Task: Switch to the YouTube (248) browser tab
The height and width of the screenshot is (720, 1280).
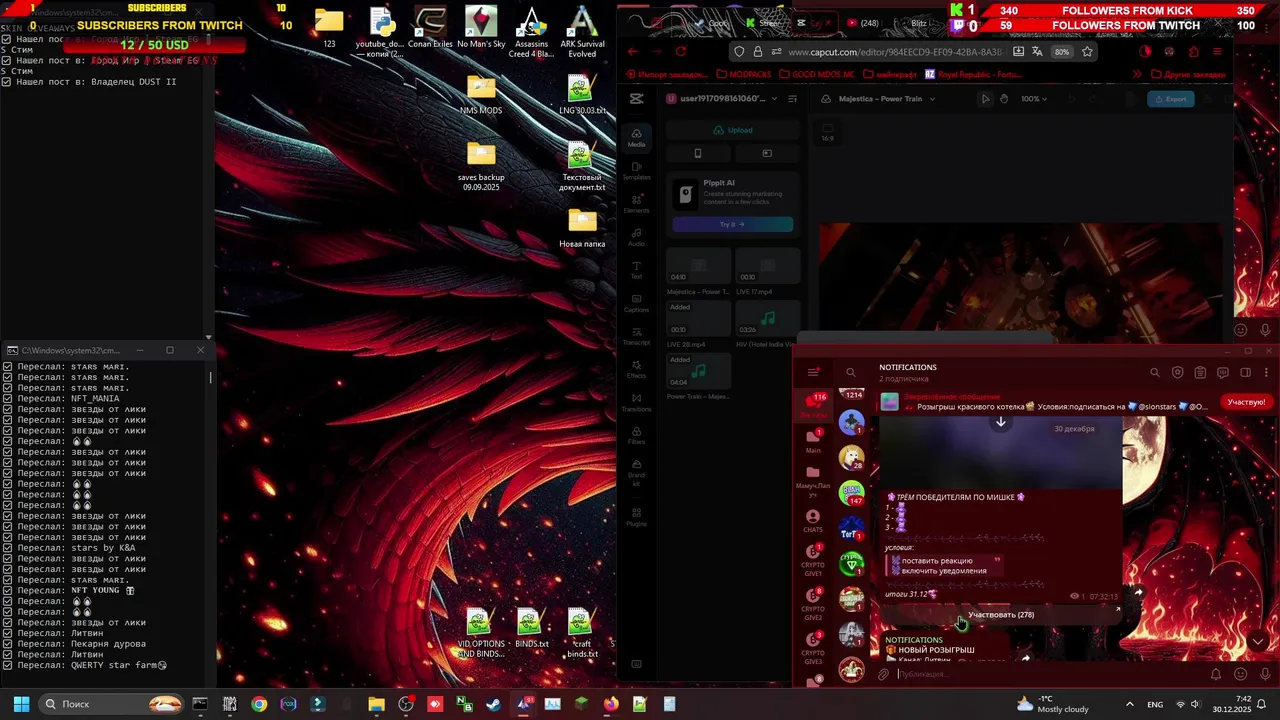Action: pyautogui.click(x=863, y=23)
